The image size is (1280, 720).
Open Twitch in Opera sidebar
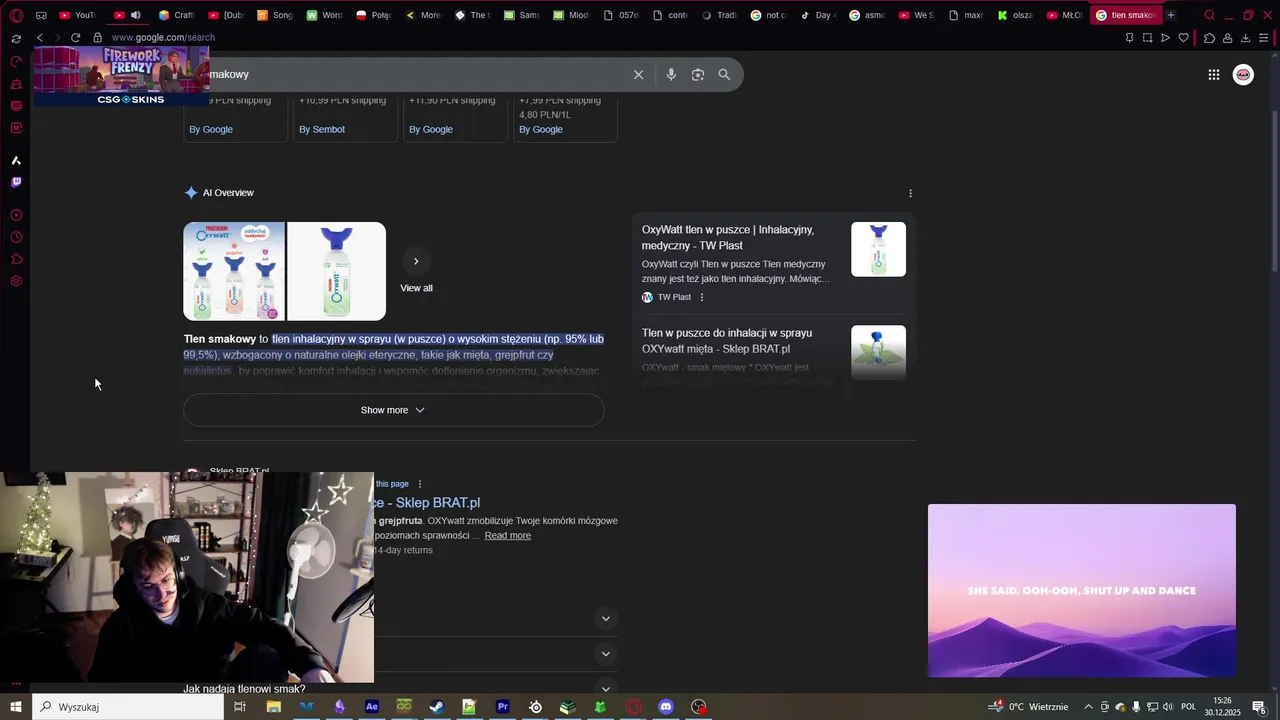[x=16, y=182]
